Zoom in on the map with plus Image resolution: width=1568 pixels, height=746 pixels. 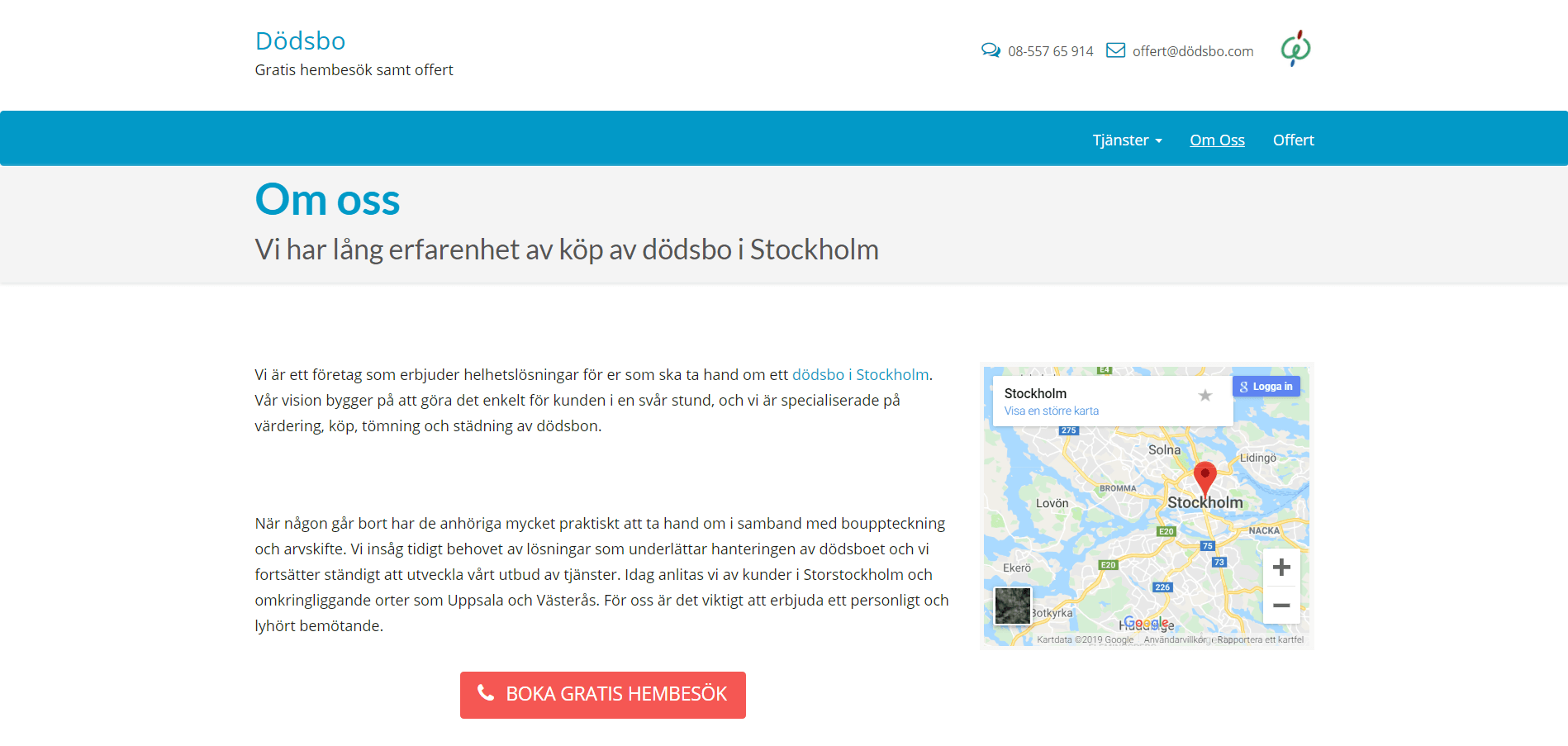(x=1281, y=568)
